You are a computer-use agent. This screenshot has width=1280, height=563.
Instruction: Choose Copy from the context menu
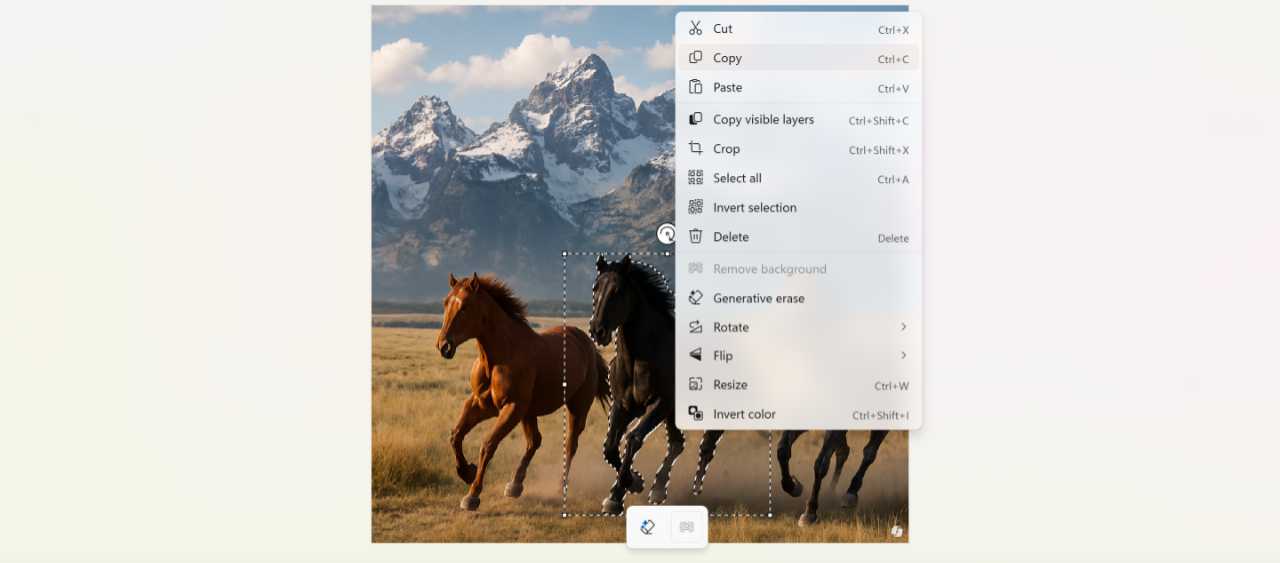click(798, 58)
